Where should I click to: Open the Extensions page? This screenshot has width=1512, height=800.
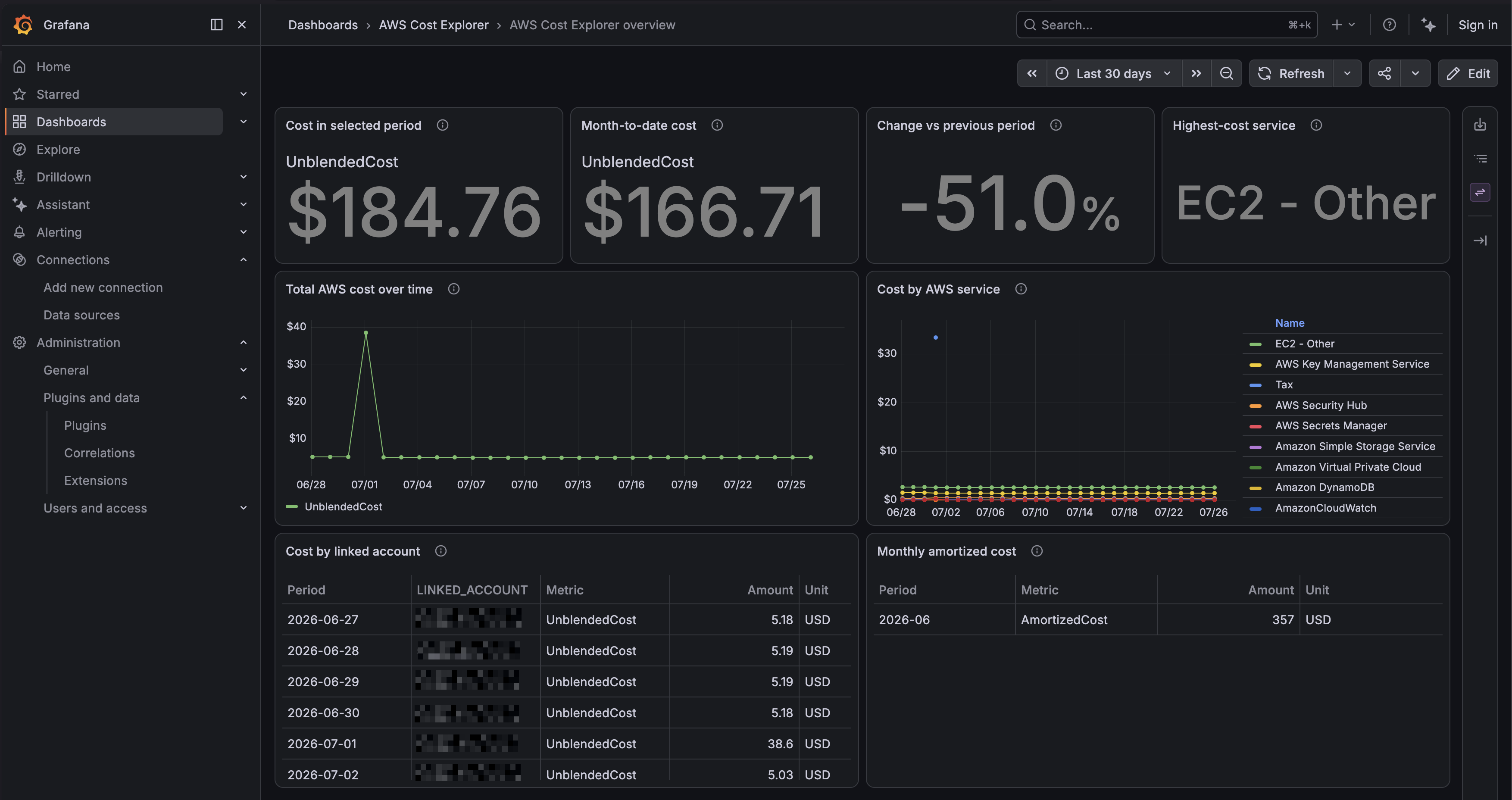point(96,481)
